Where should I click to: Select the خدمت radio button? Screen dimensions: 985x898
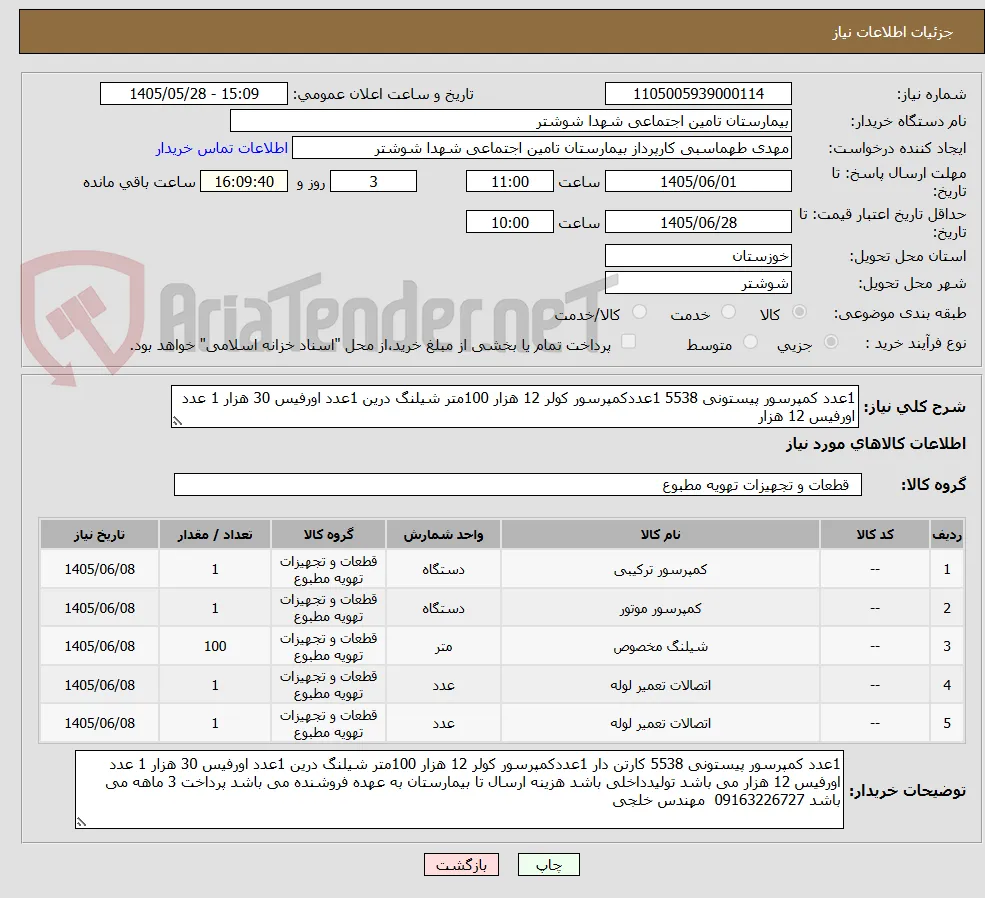pos(729,312)
